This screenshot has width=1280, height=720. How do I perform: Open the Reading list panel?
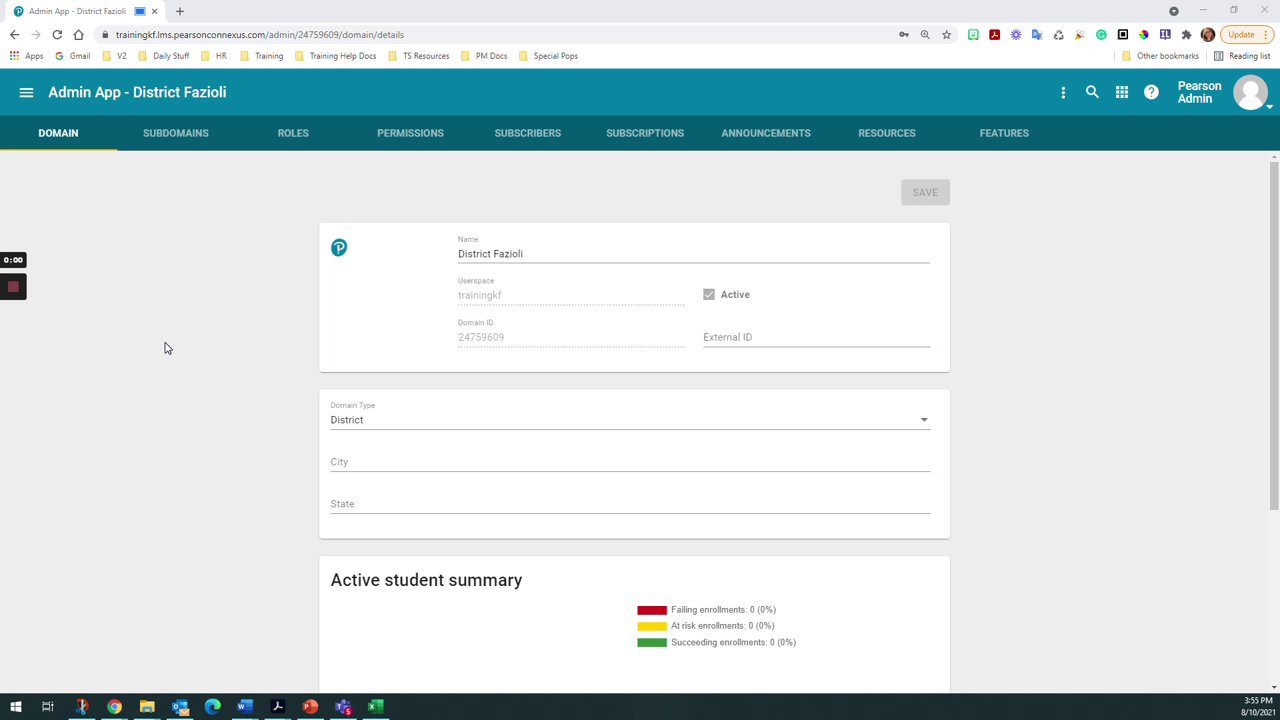coord(1242,56)
